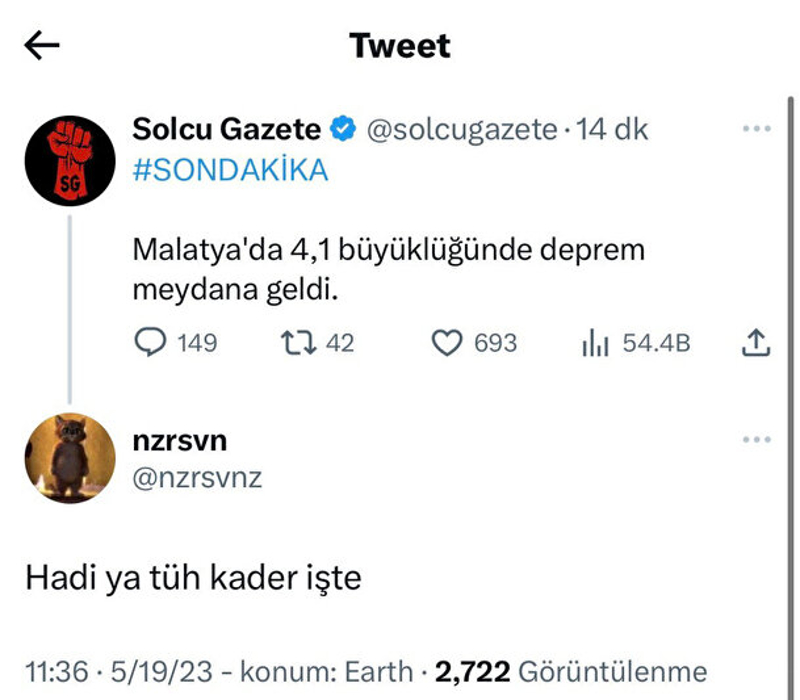The image size is (800, 700).
Task: Open more options on Solcu Gazete tweet
Action: (x=756, y=129)
